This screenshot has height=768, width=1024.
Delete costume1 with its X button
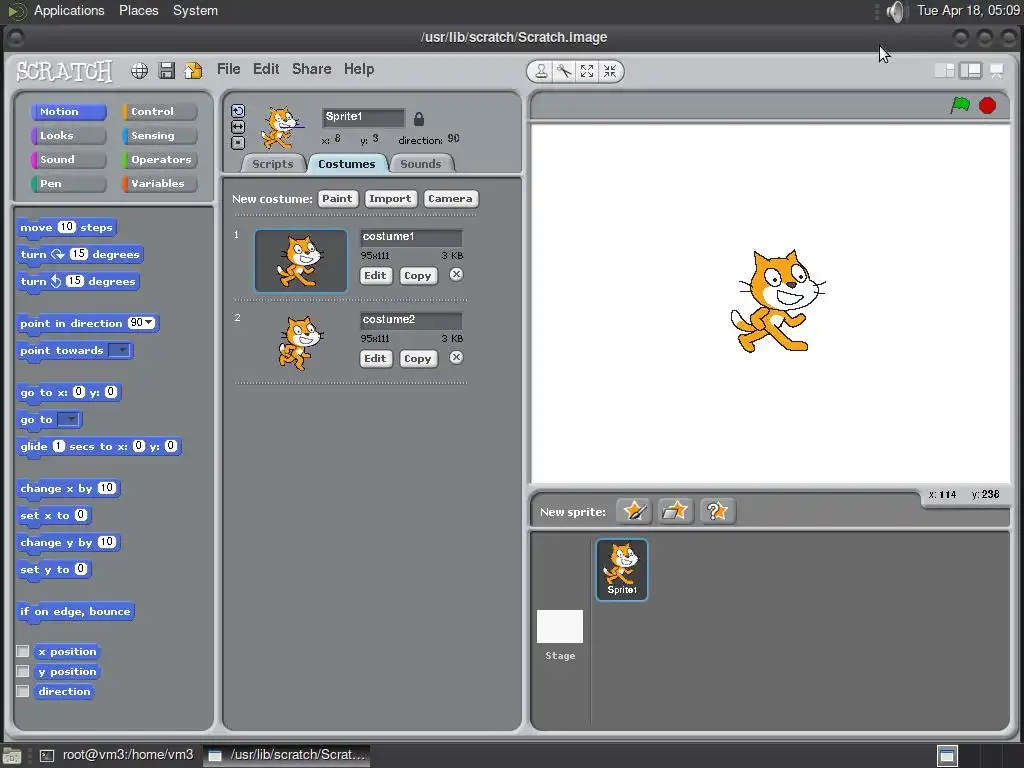456,274
